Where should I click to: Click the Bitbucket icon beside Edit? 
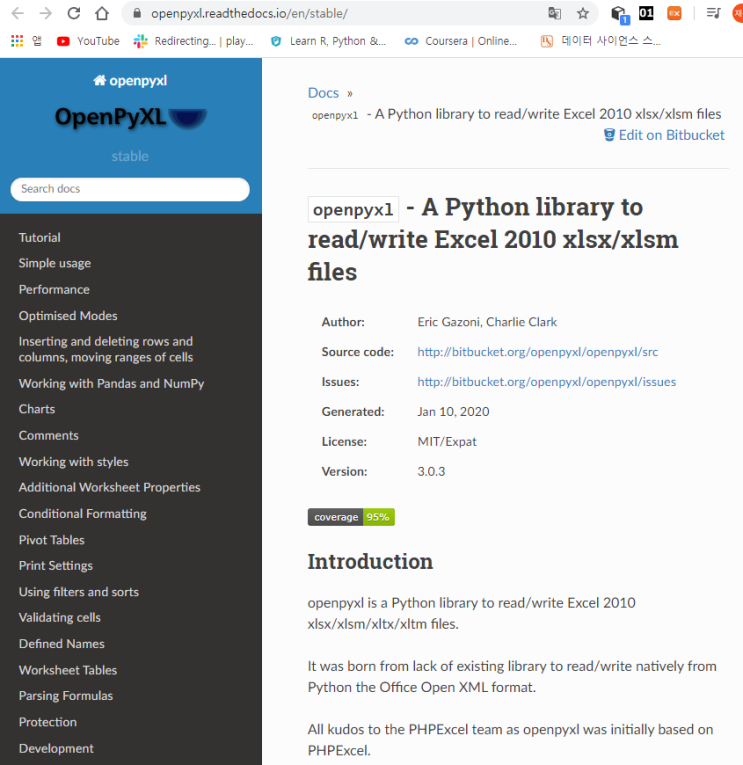(x=609, y=135)
